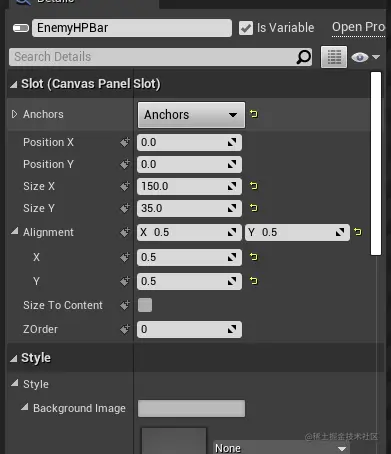
Task: Click the Search Details field
Action: point(161,57)
